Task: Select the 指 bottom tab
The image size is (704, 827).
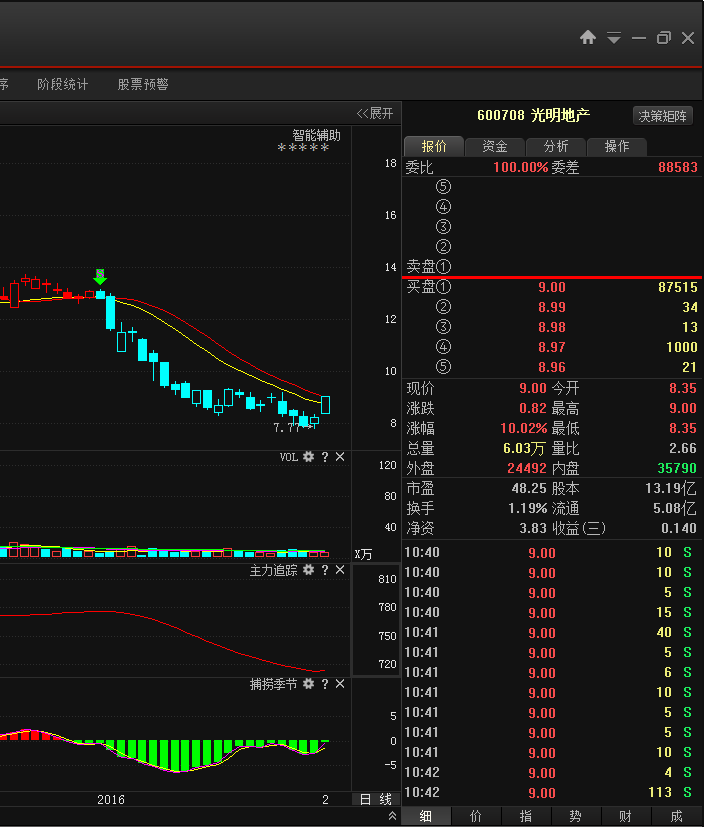Action: [526, 816]
